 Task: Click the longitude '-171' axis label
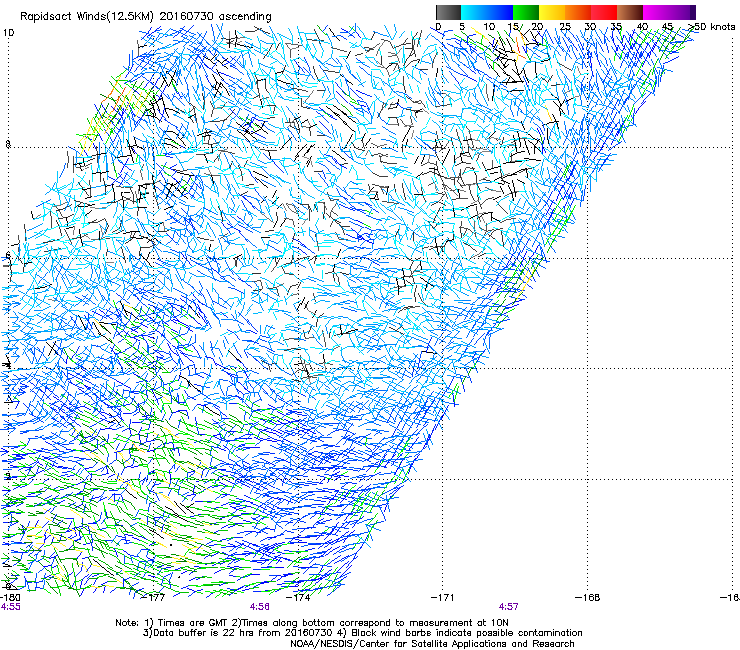(443, 597)
